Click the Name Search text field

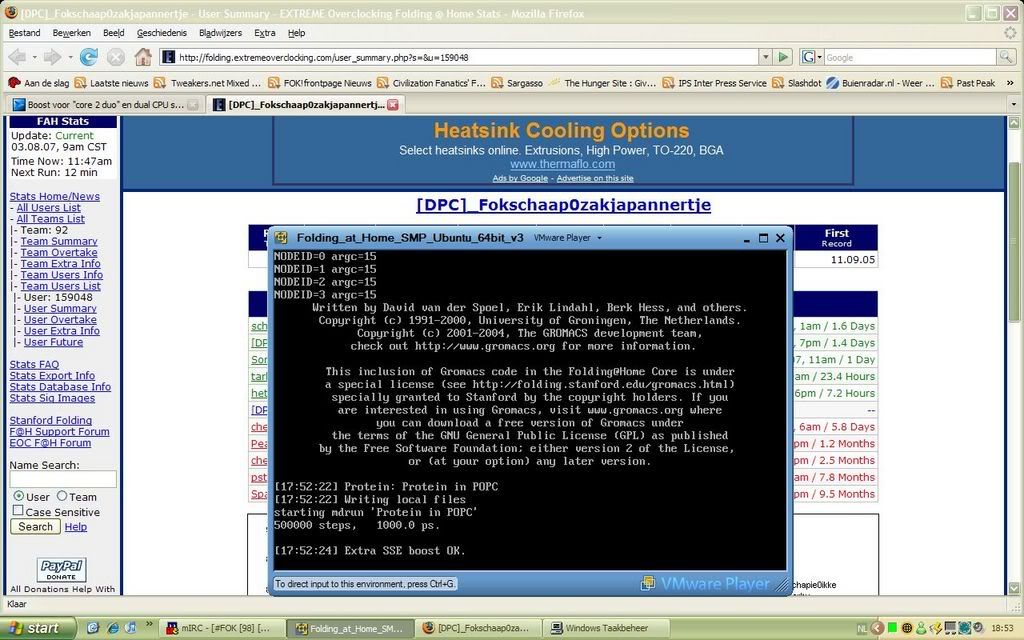pyautogui.click(x=63, y=479)
